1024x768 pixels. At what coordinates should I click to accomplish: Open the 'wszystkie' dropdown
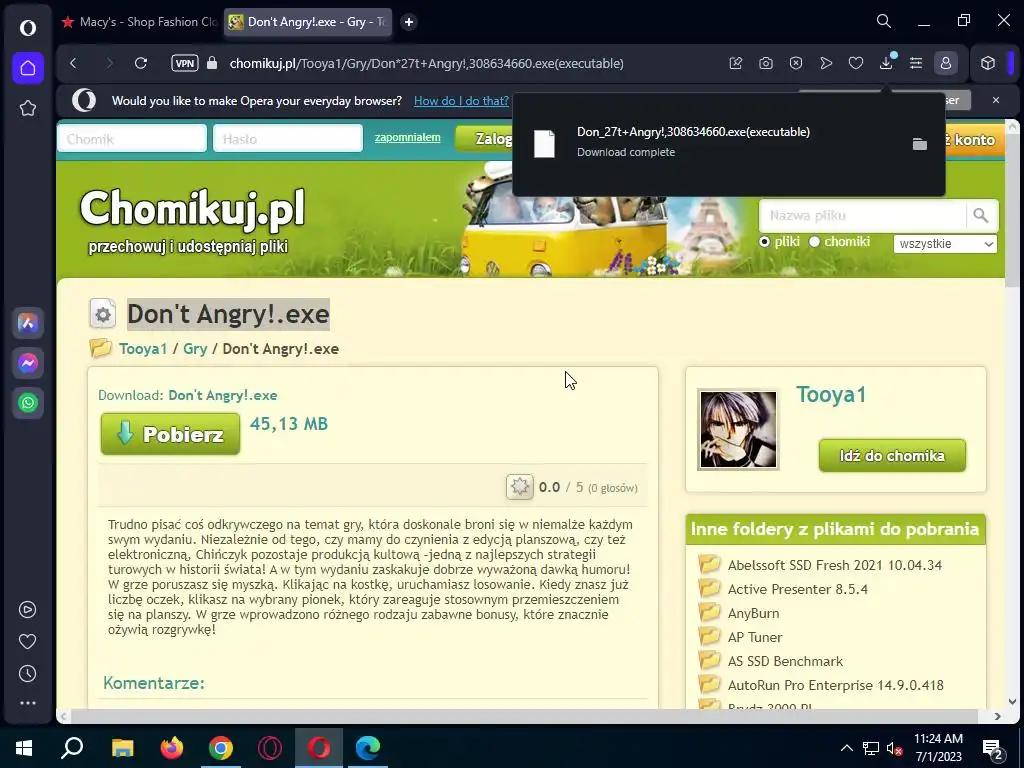945,244
